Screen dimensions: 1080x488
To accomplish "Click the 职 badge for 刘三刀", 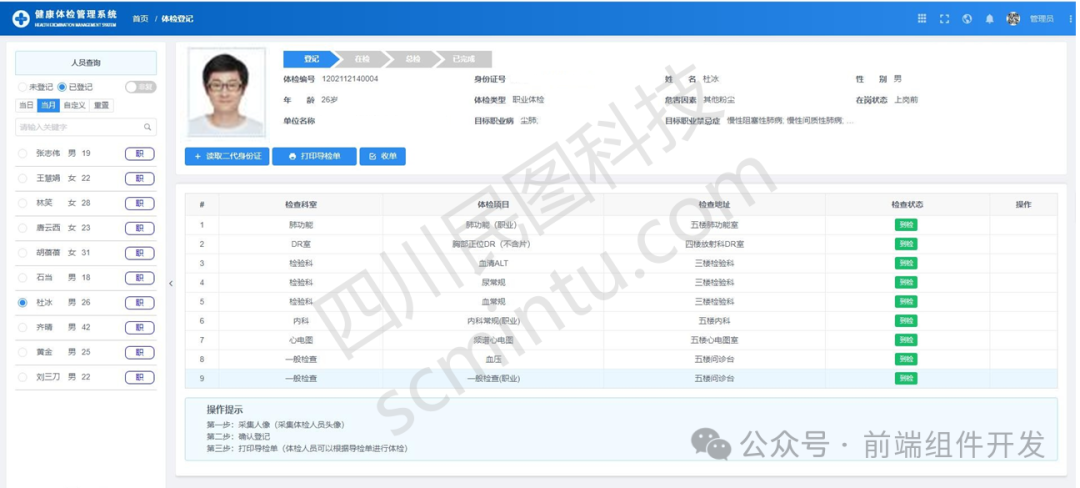I will 140,376.
